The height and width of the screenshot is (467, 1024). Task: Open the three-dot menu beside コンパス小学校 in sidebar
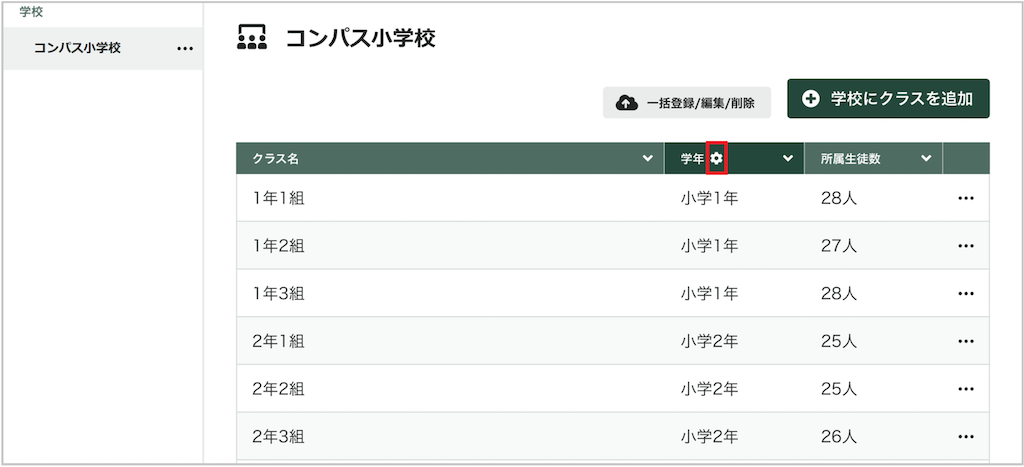[x=185, y=48]
